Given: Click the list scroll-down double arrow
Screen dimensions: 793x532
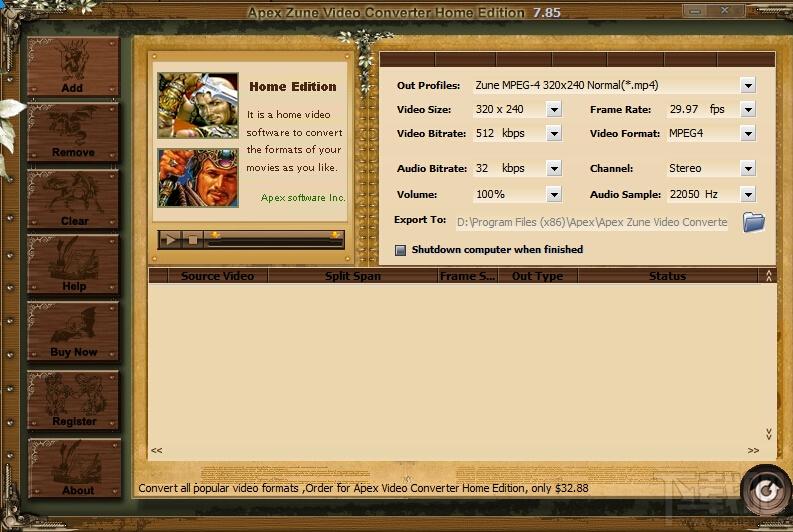Looking at the screenshot, I should tap(768, 434).
